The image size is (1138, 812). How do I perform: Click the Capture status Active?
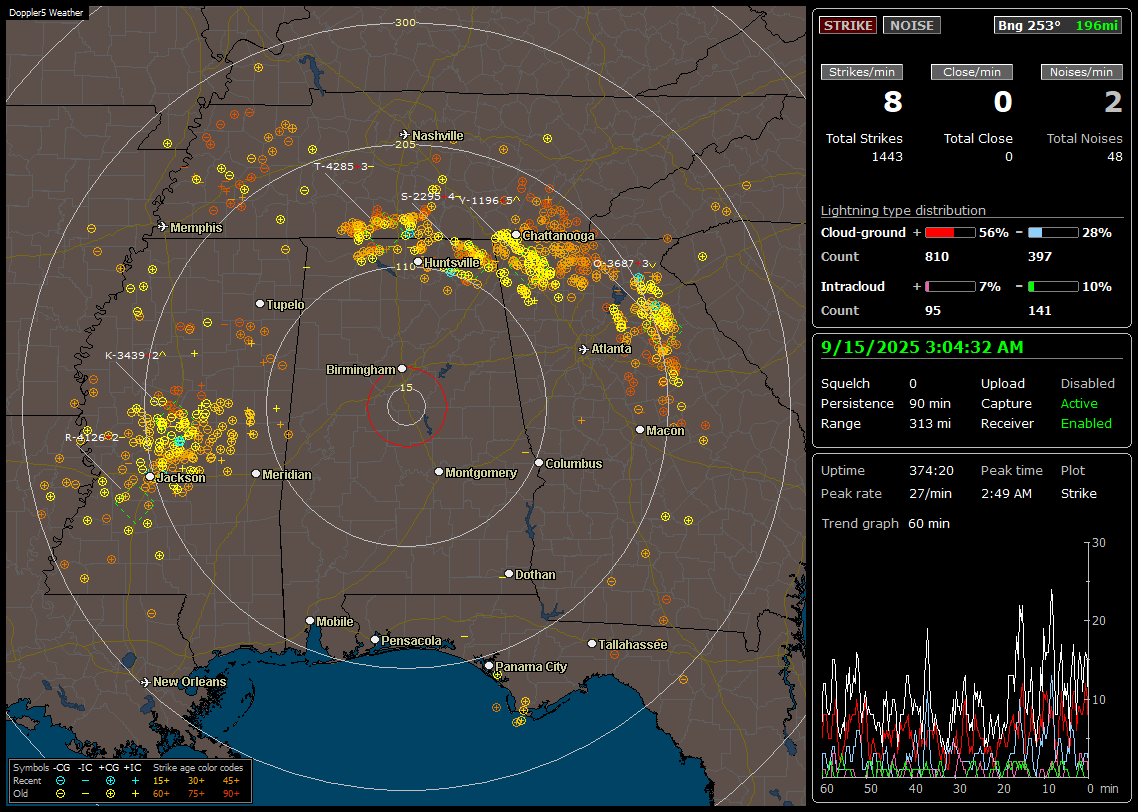(1079, 403)
